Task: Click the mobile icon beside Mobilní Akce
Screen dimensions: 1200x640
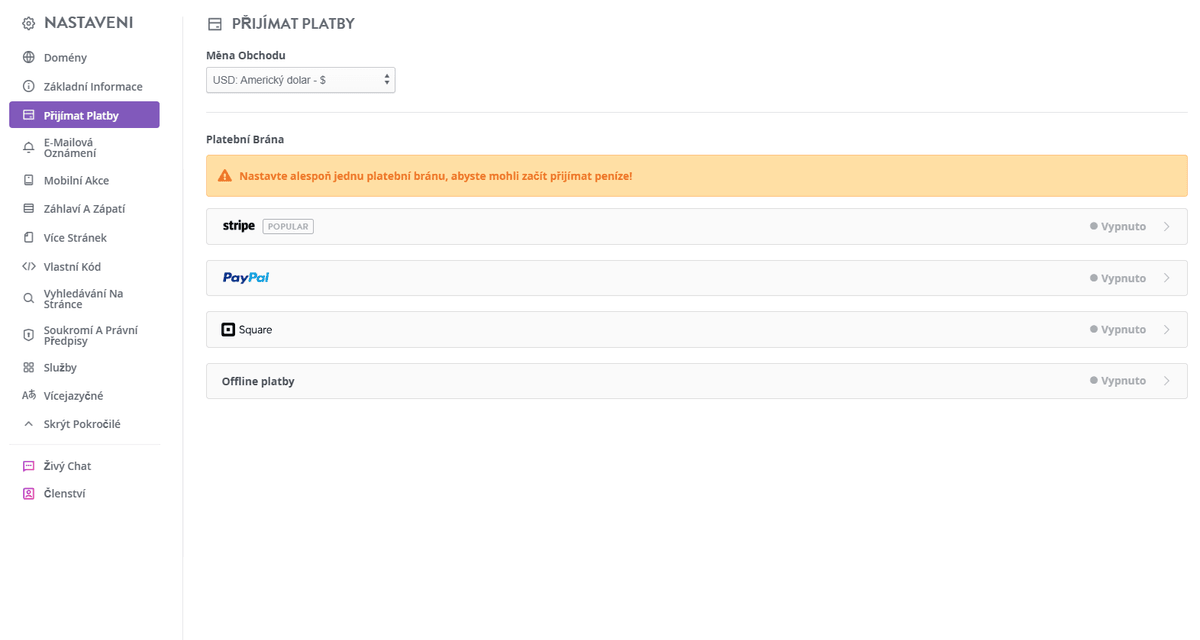Action: [29, 181]
